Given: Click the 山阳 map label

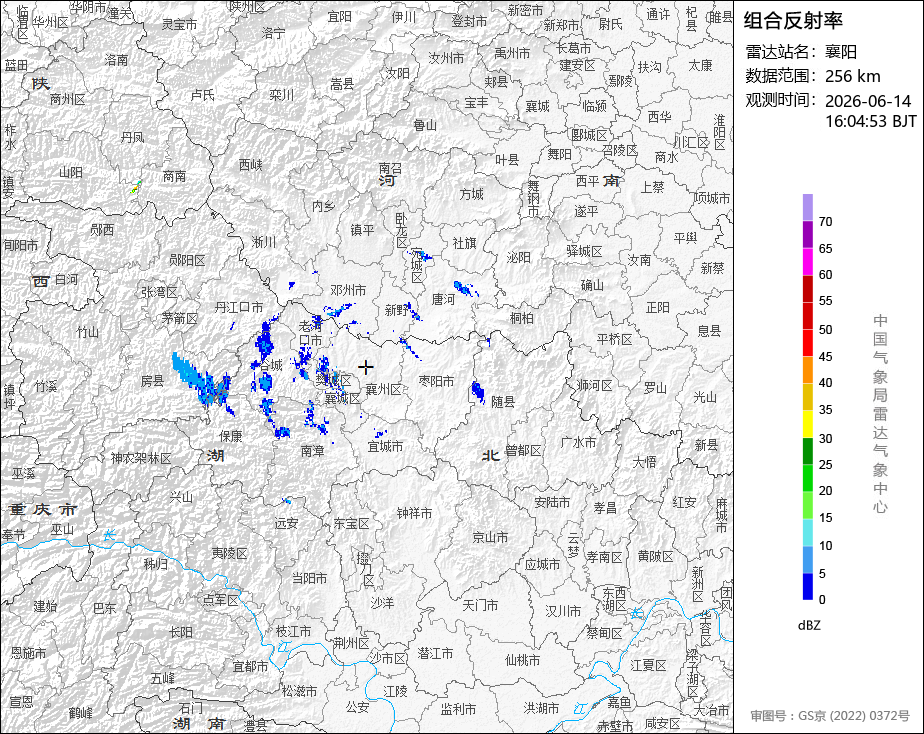Looking at the screenshot, I should pyautogui.click(x=71, y=173).
